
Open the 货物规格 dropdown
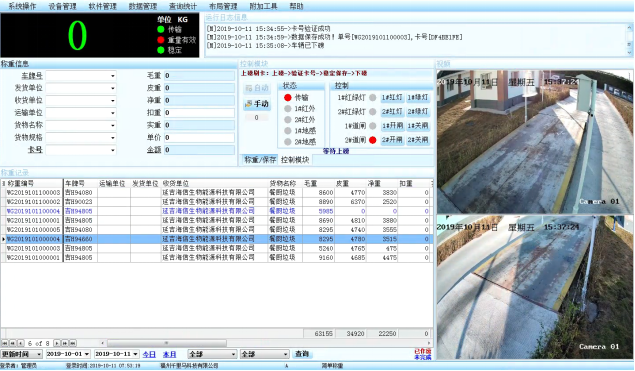pyautogui.click(x=113, y=138)
